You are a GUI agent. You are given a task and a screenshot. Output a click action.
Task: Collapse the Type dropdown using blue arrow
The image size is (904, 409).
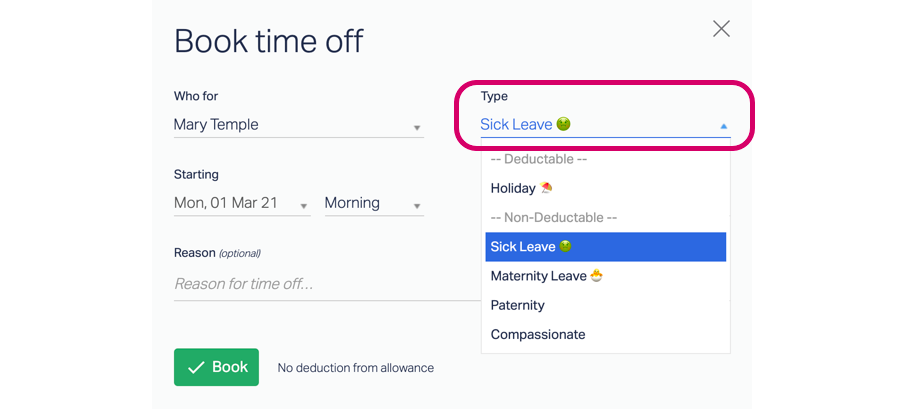[x=724, y=126]
